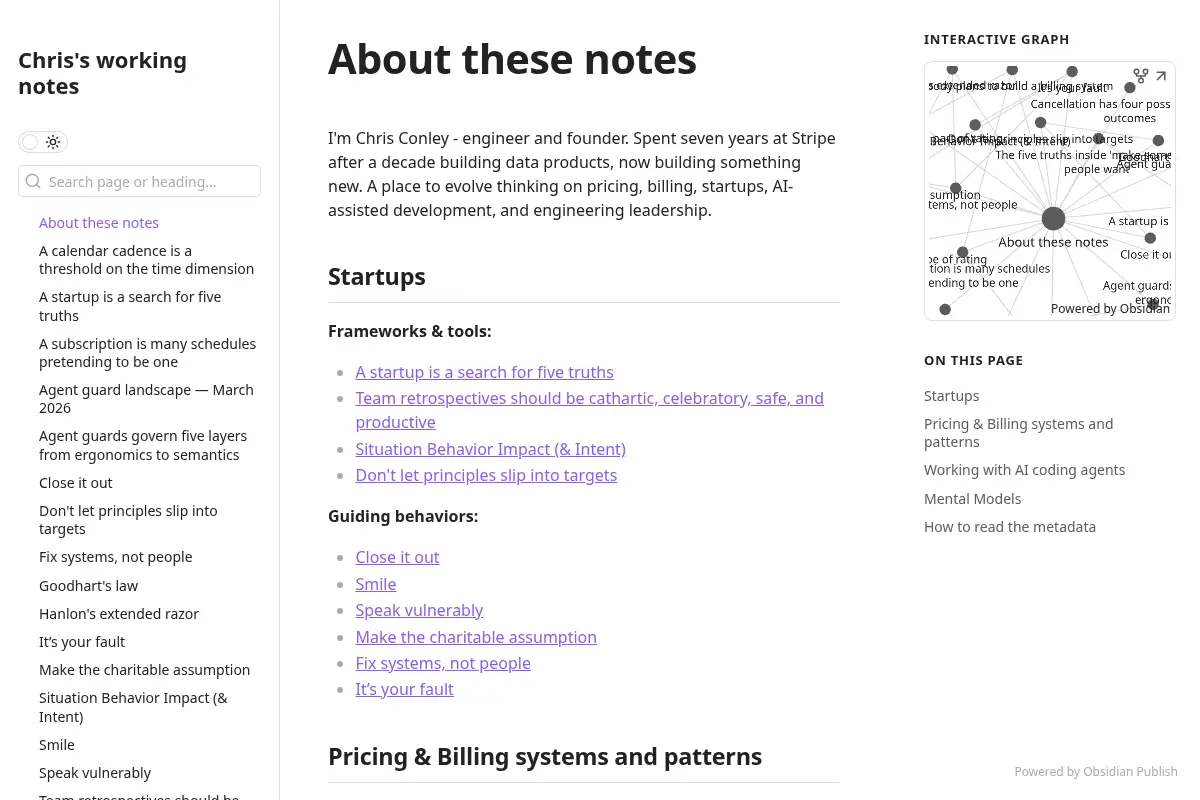Image resolution: width=1200 pixels, height=800 pixels.
Task: Open sidebar note A startup is a search
Action: pyautogui.click(x=130, y=306)
